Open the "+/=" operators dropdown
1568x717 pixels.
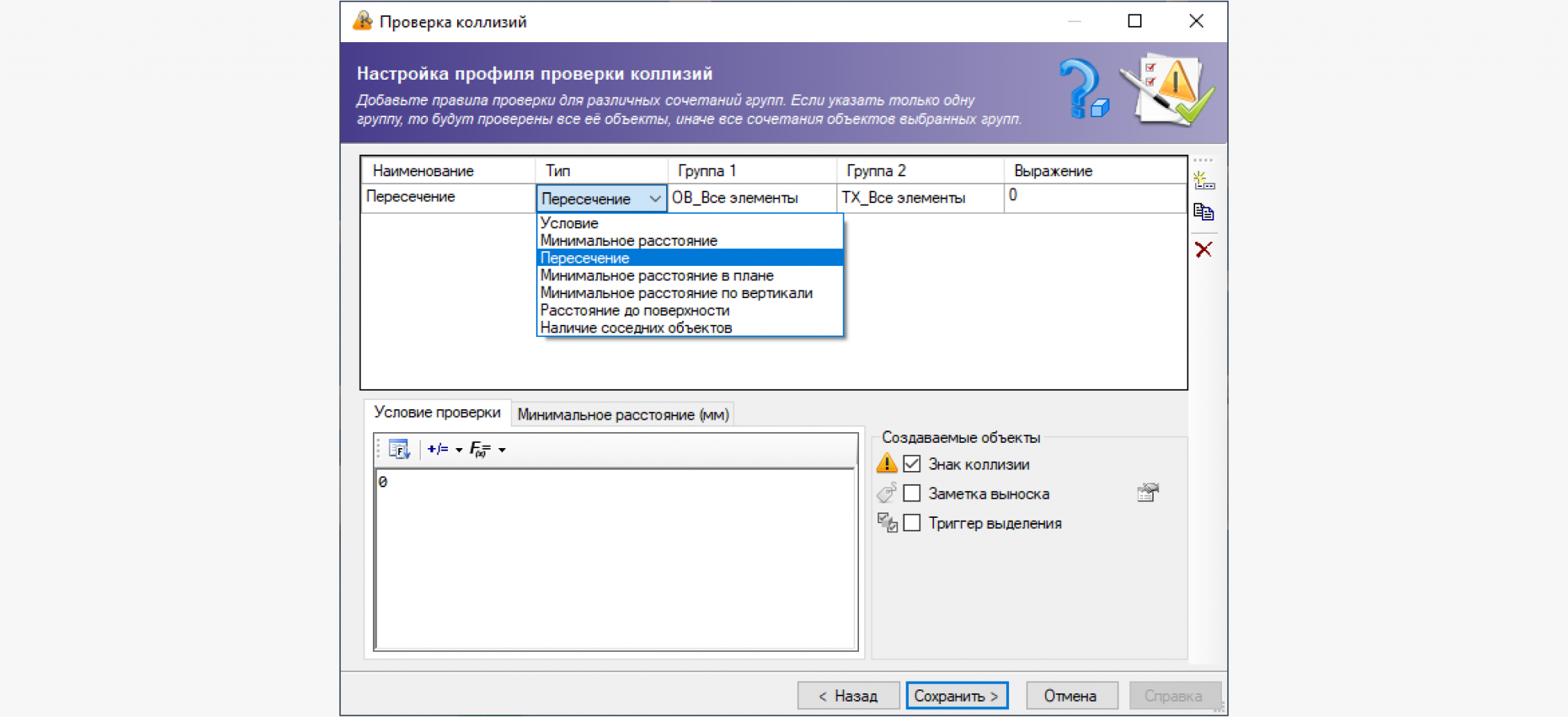point(444,450)
